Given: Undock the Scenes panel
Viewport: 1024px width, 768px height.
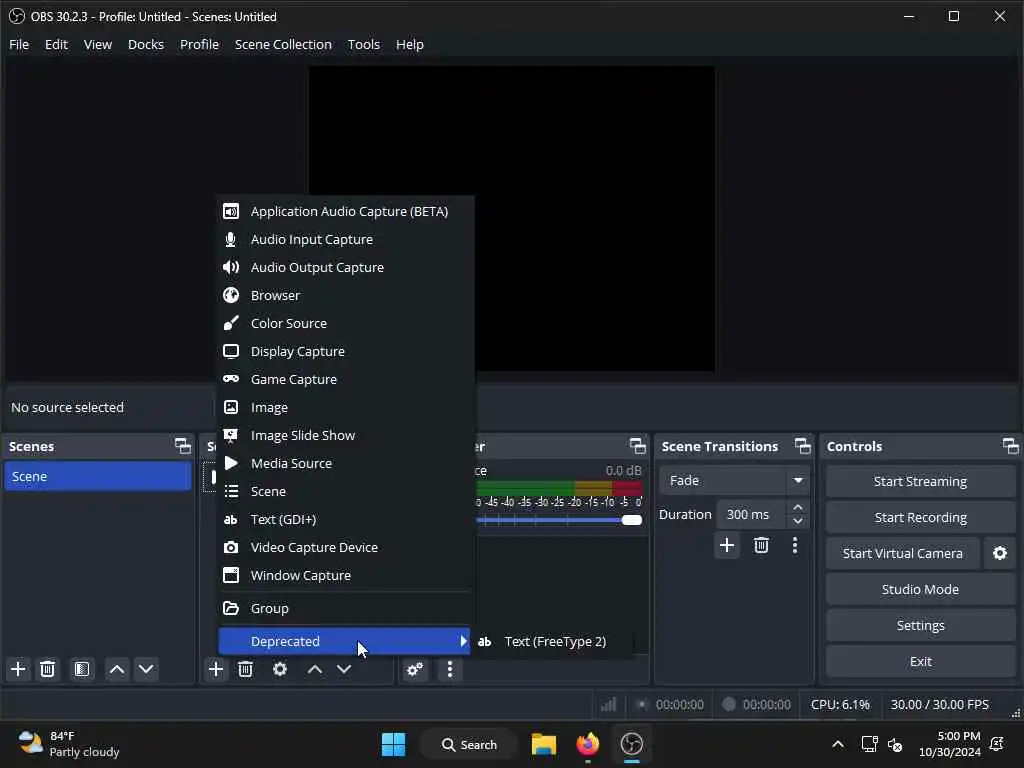Looking at the screenshot, I should click(183, 446).
